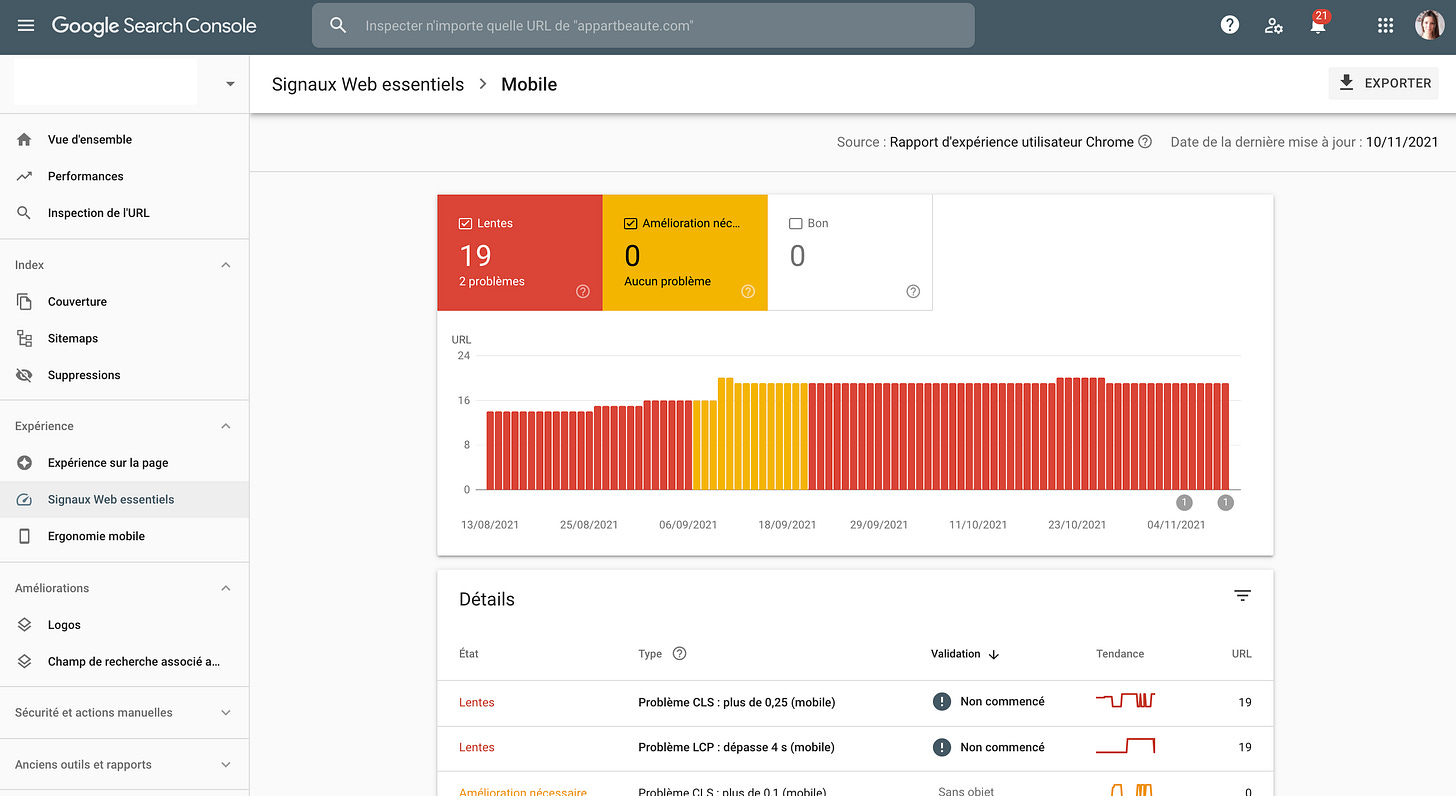The height and width of the screenshot is (796, 1456).
Task: Uncheck the Lentes checkbox
Action: (465, 224)
